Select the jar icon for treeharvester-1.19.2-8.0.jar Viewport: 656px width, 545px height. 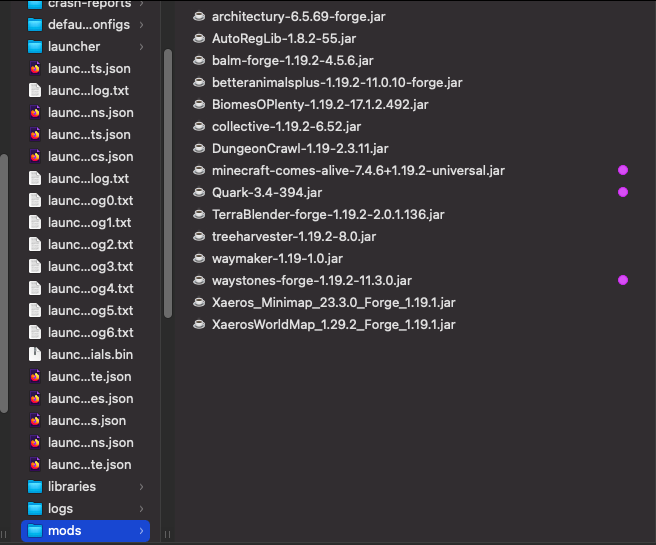point(199,236)
